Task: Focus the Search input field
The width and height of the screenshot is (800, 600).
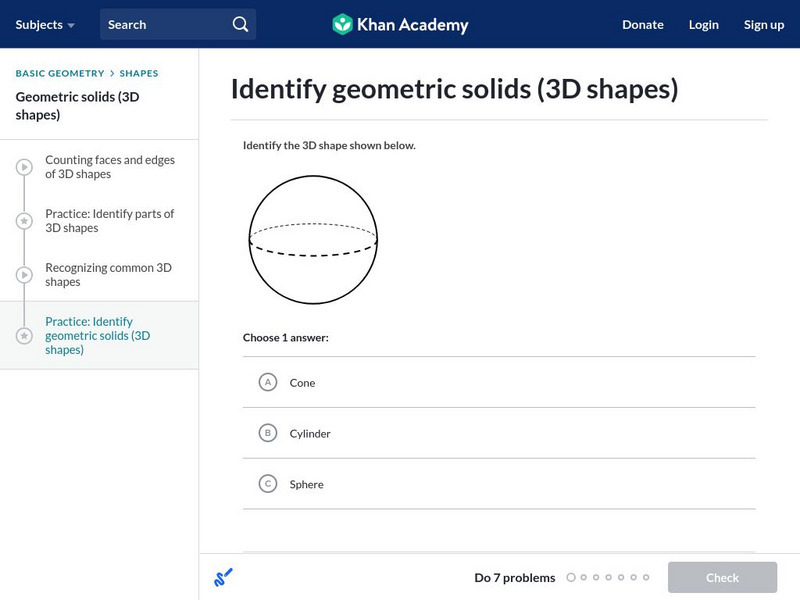Action: 165,24
